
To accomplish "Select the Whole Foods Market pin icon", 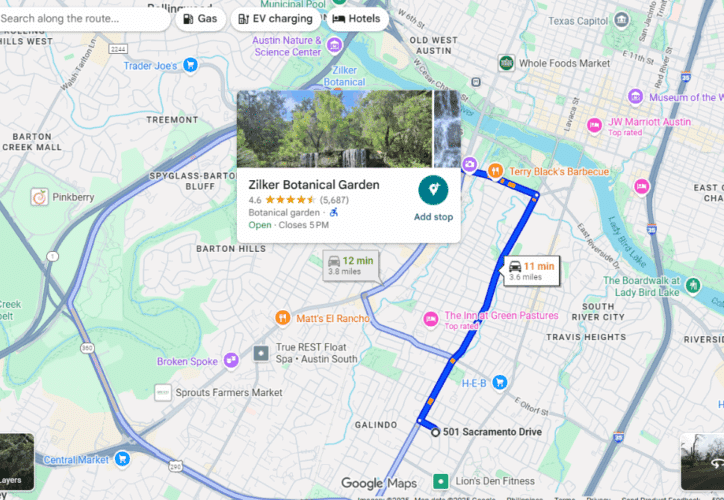I will point(506,63).
